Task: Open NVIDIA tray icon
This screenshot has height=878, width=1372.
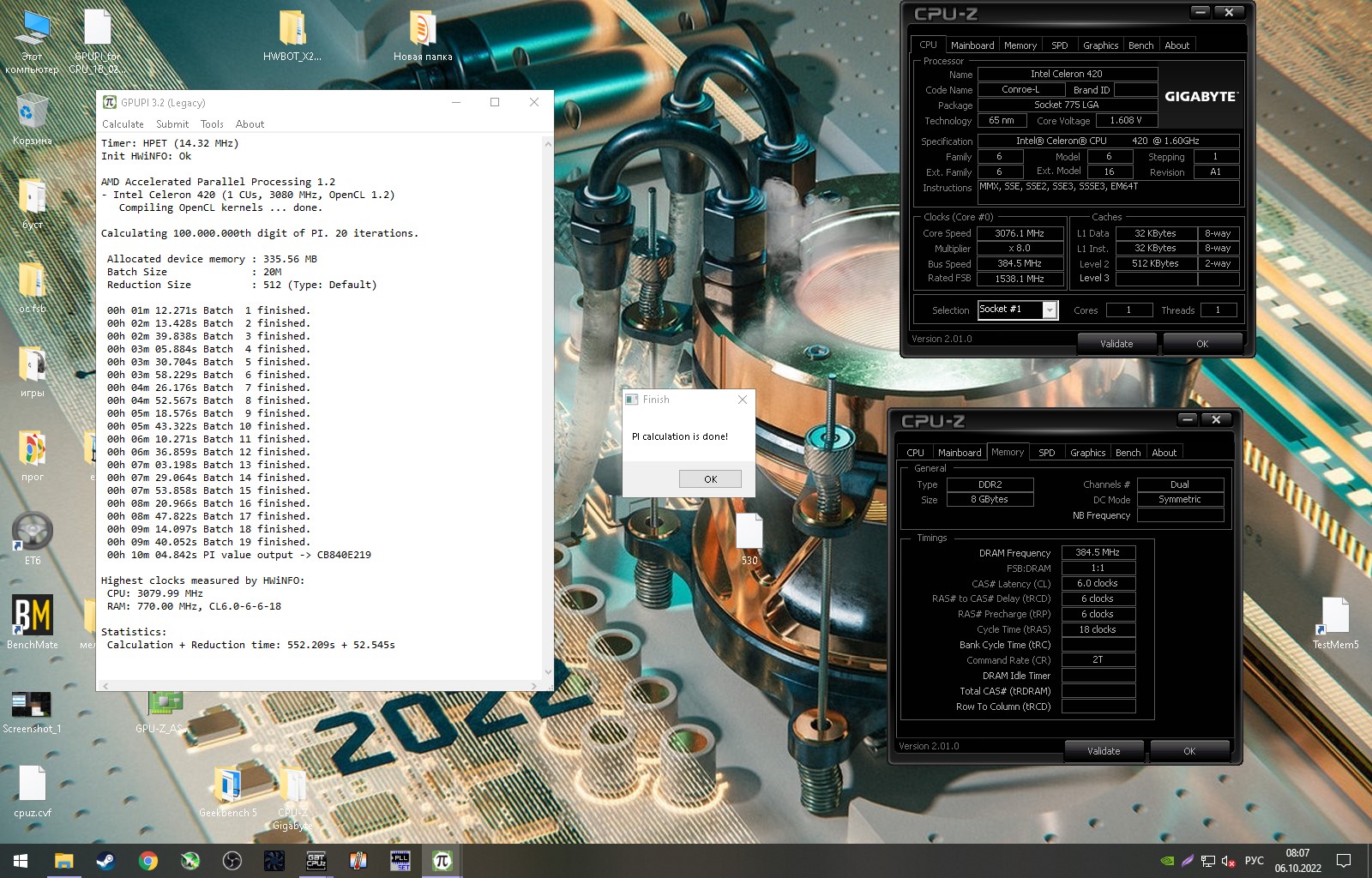Action: (x=1166, y=861)
